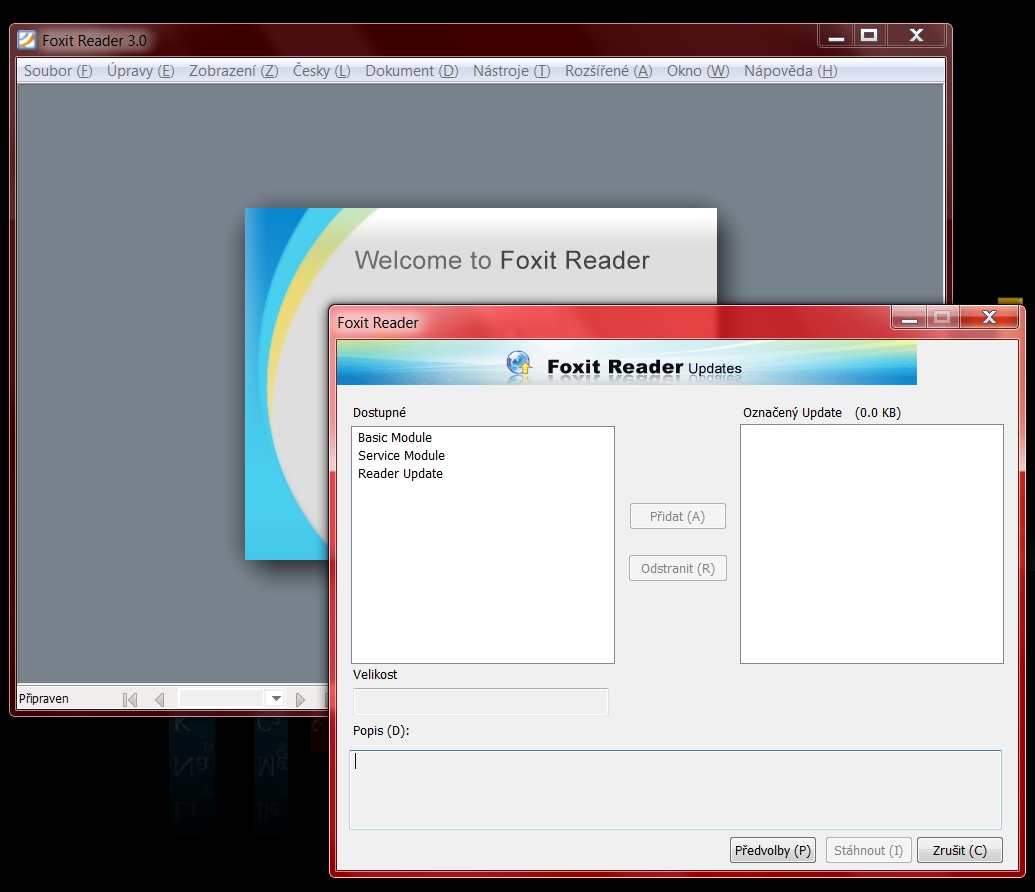Minimize the Foxit Reader updates dialog

pos(910,318)
